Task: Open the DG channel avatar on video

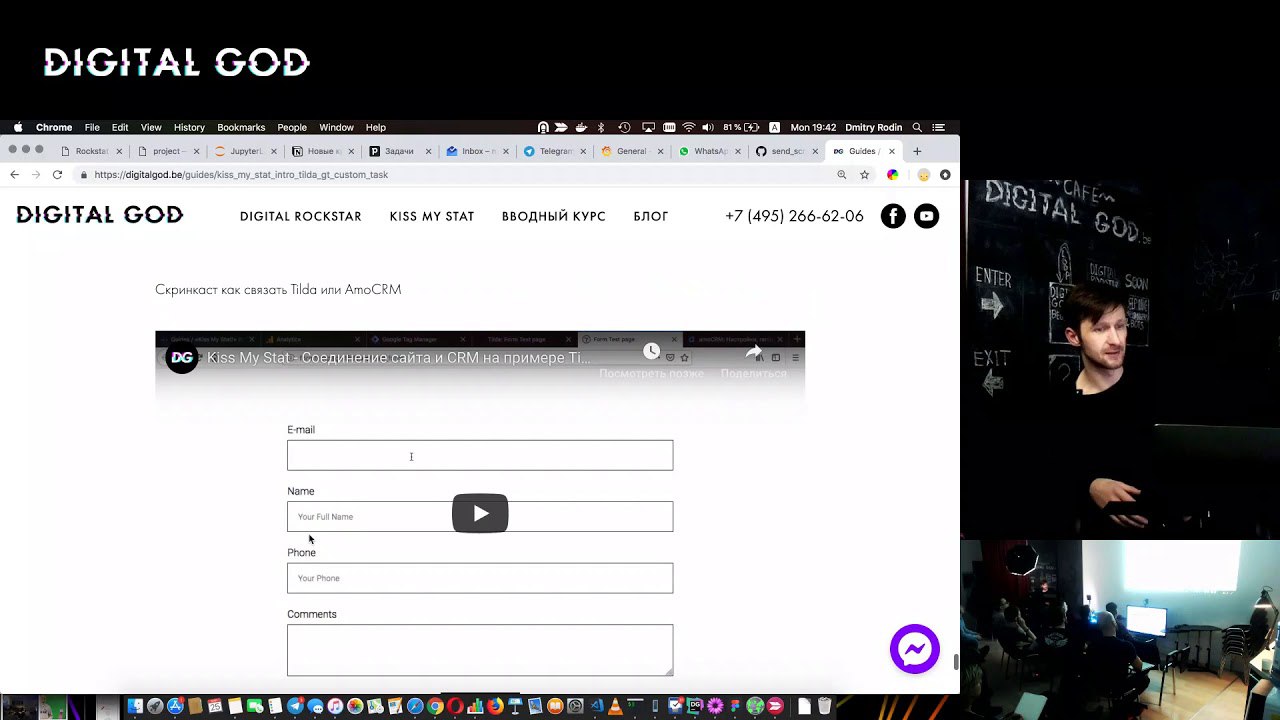Action: pos(182,357)
